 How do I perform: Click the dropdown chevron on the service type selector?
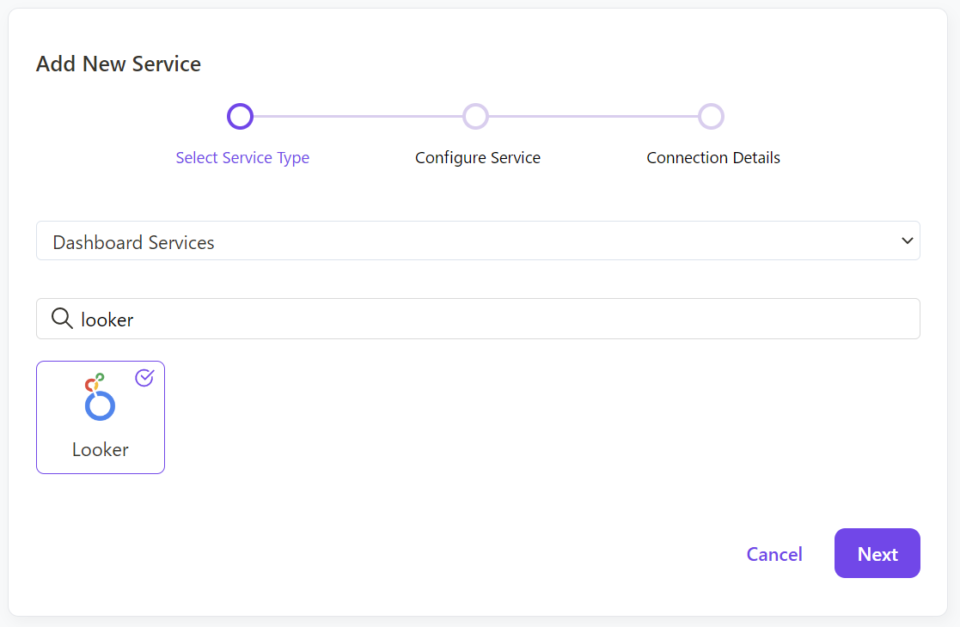(x=907, y=240)
